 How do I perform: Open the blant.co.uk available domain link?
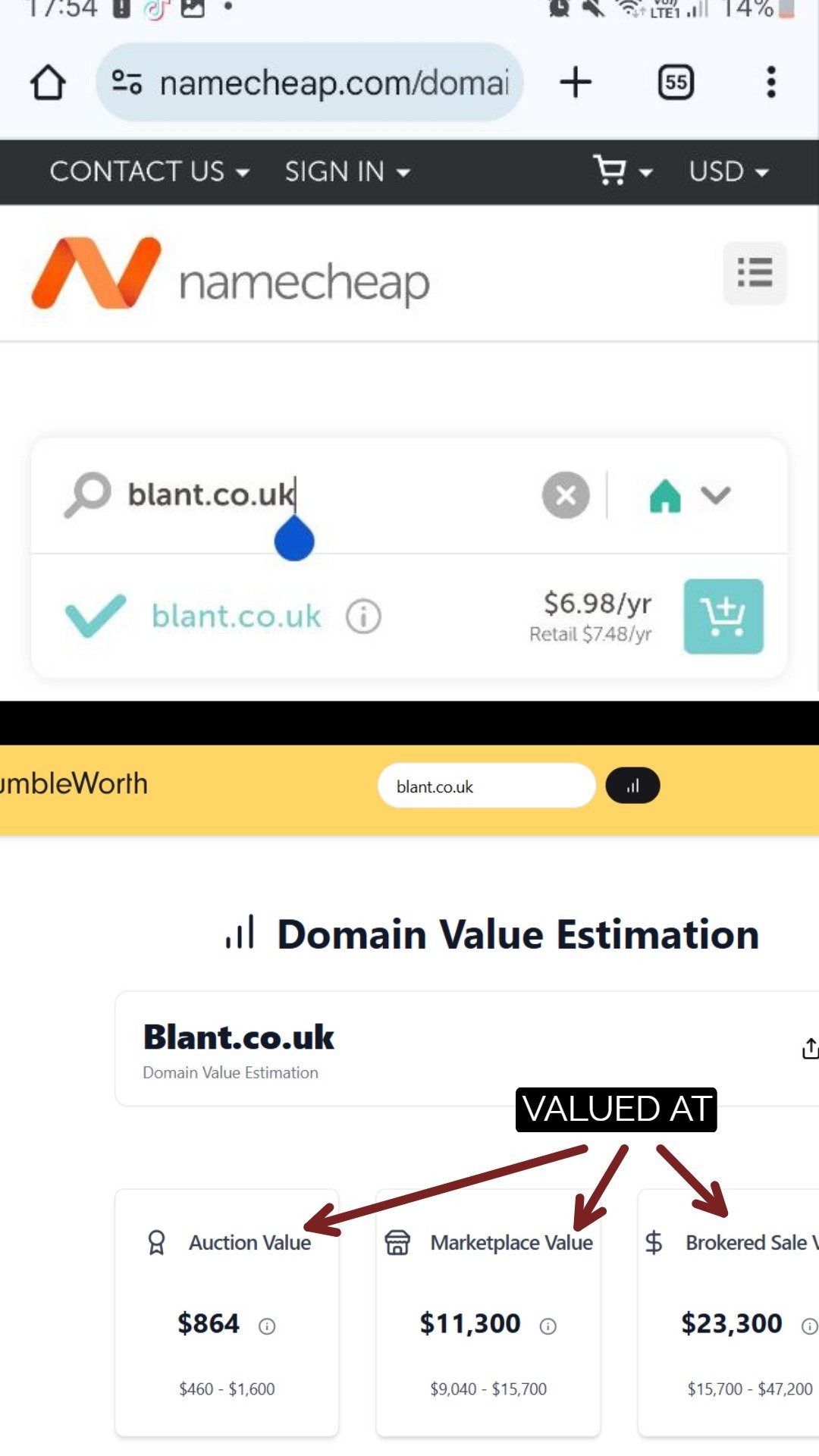point(237,617)
